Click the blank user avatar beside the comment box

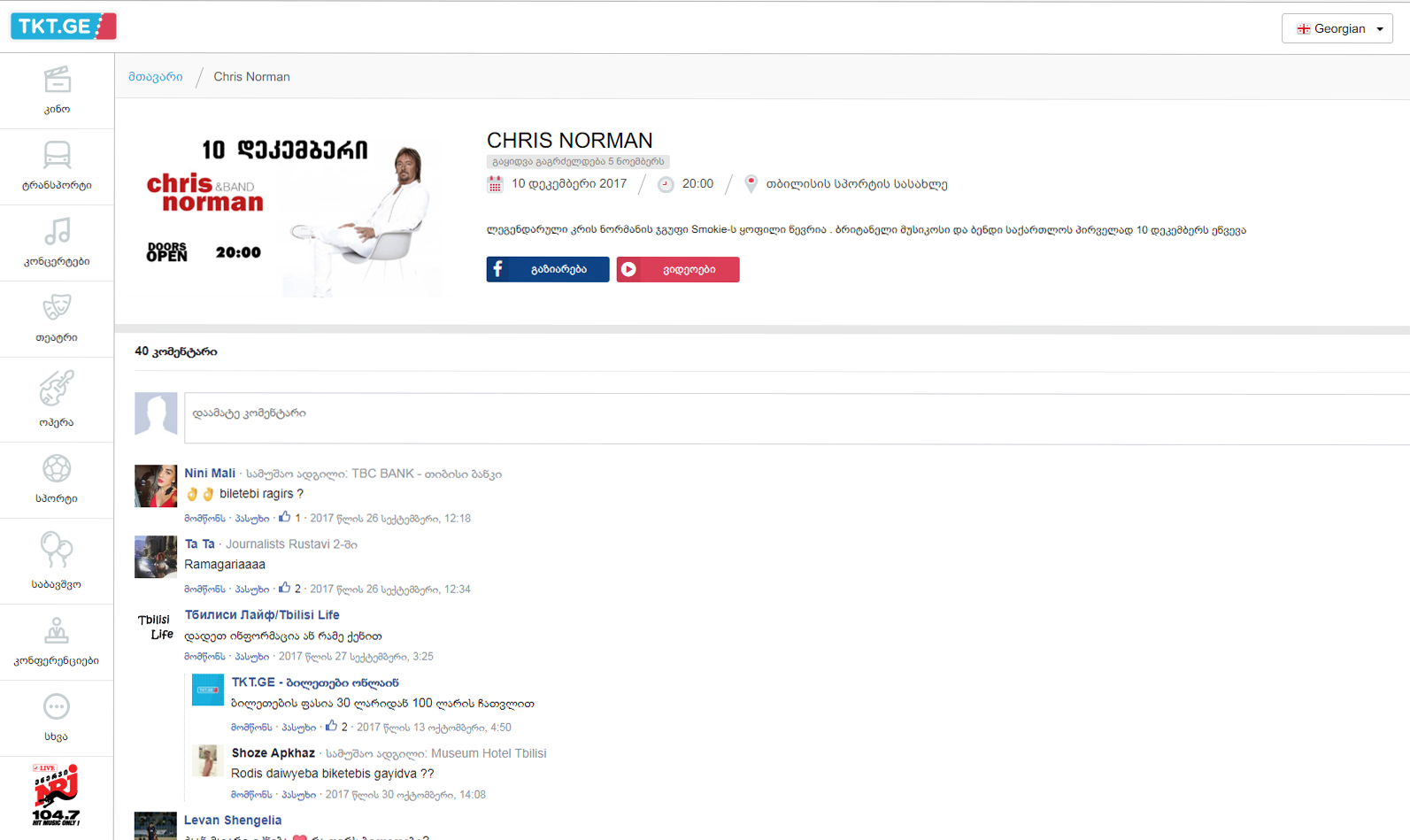point(156,413)
